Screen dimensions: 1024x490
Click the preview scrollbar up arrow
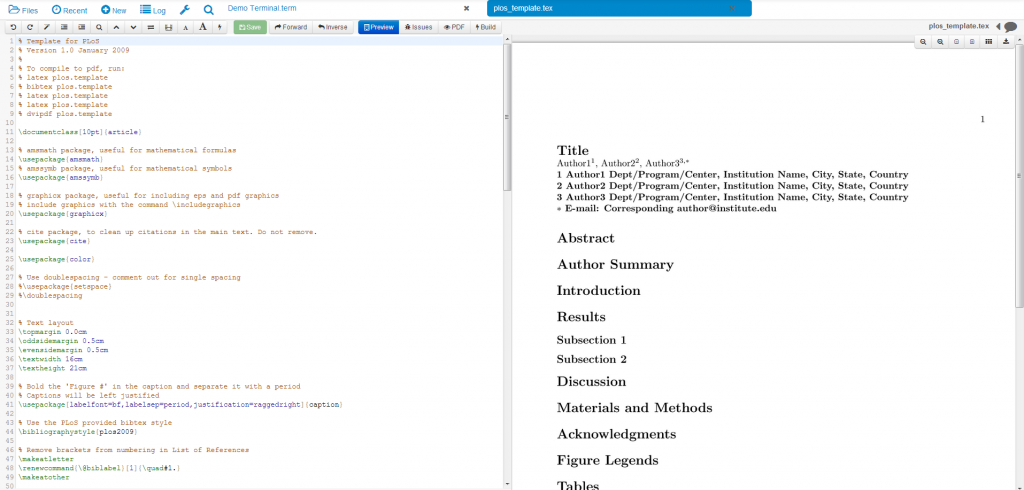(x=1020, y=40)
